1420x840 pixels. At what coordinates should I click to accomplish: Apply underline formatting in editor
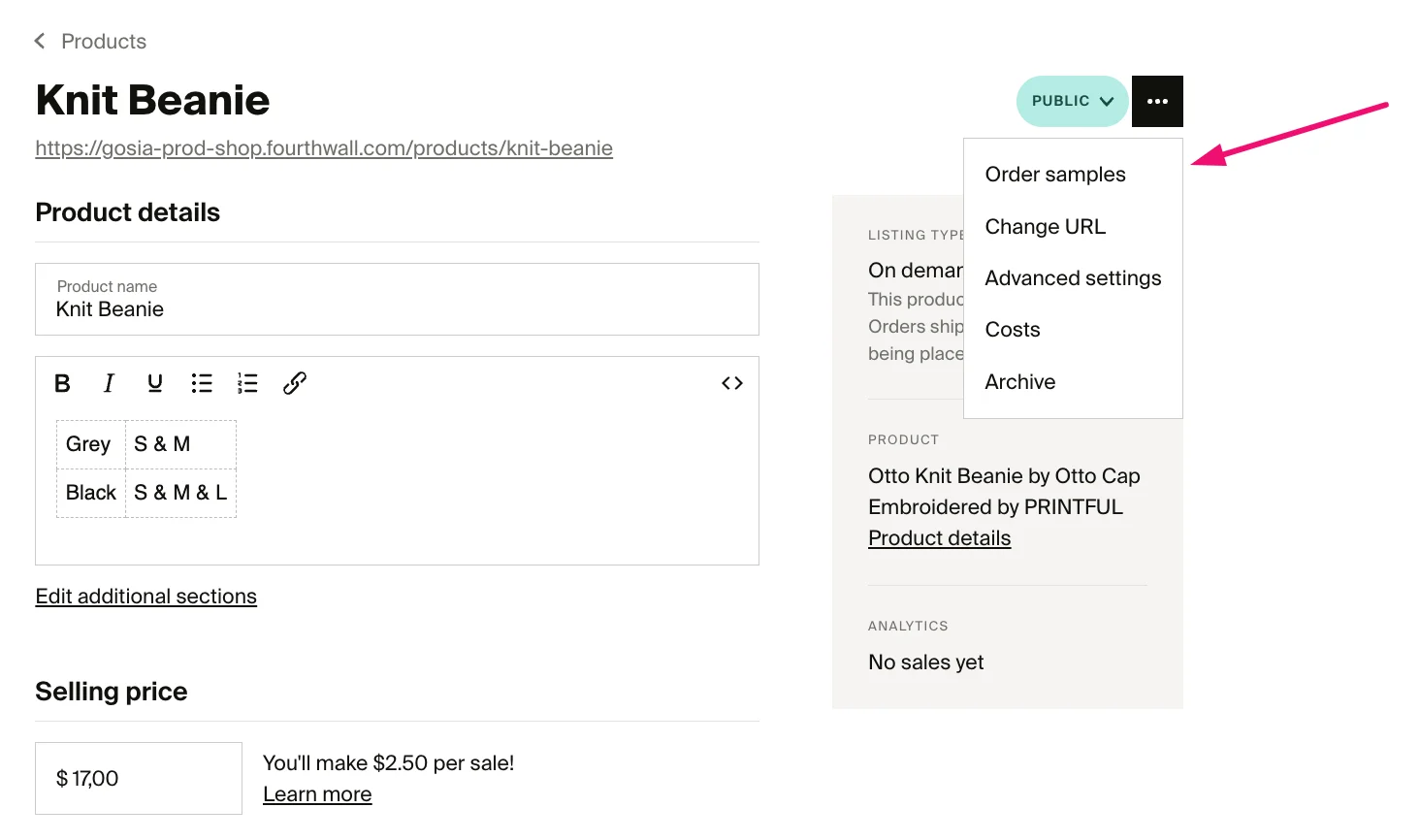[x=155, y=383]
